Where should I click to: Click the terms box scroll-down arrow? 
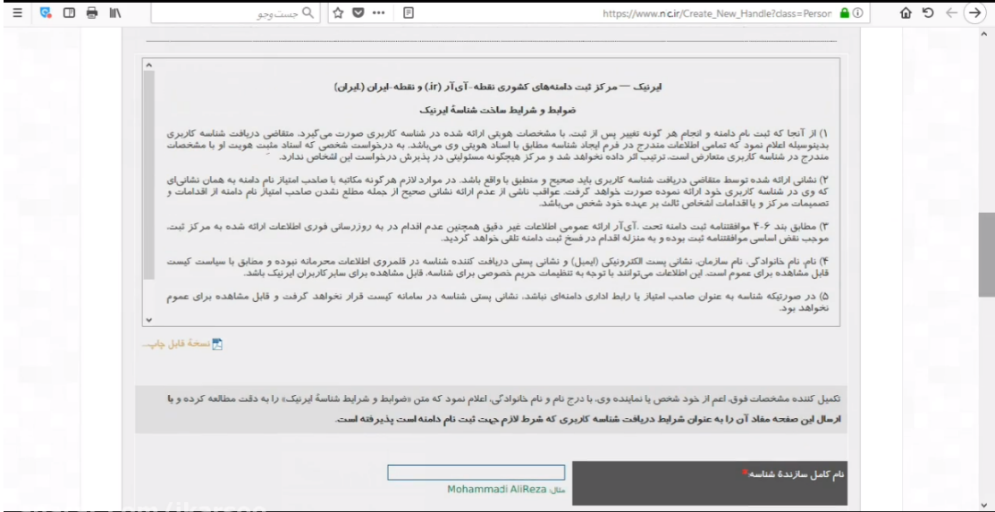click(148, 320)
